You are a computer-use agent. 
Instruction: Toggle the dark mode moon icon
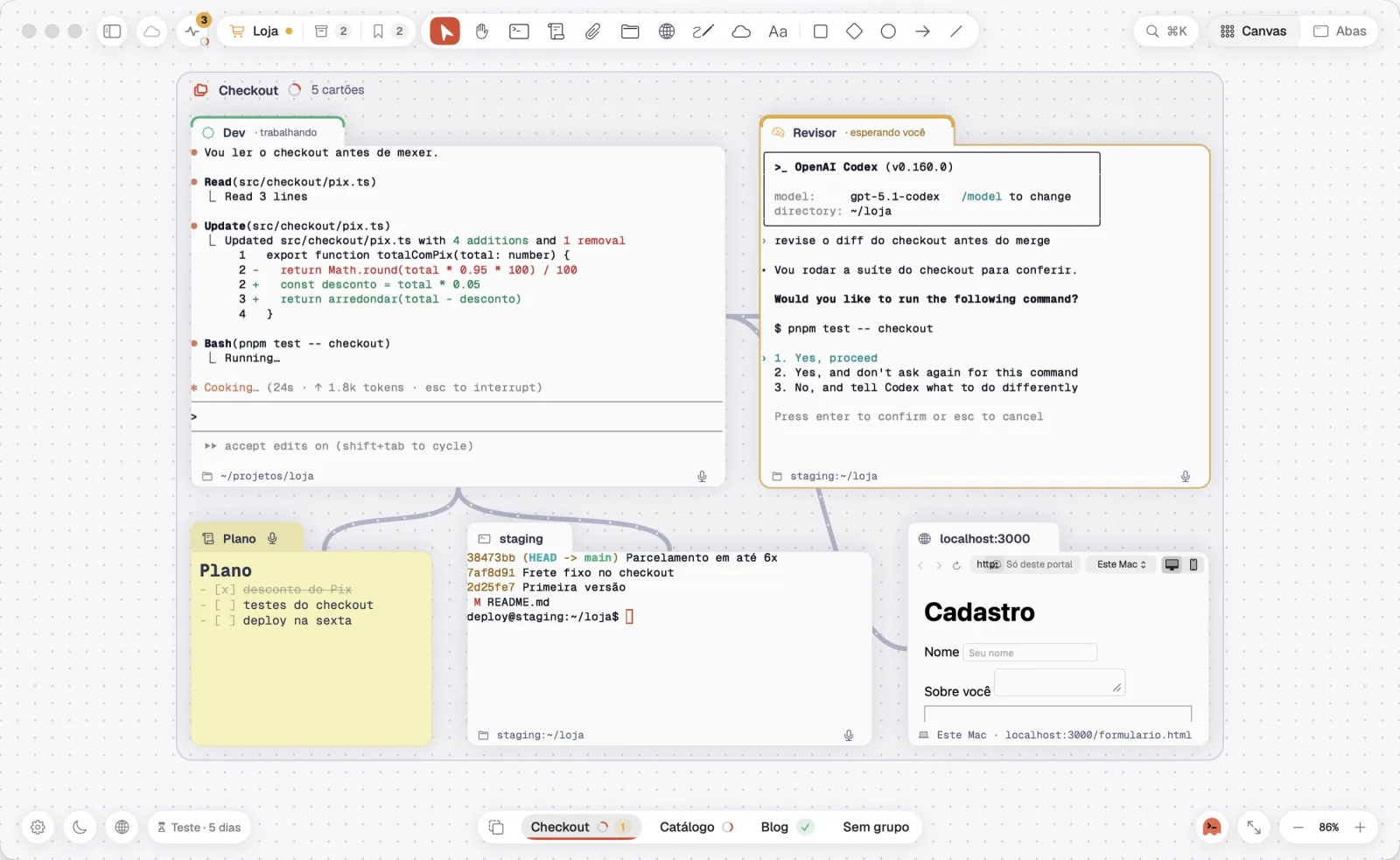[80, 827]
